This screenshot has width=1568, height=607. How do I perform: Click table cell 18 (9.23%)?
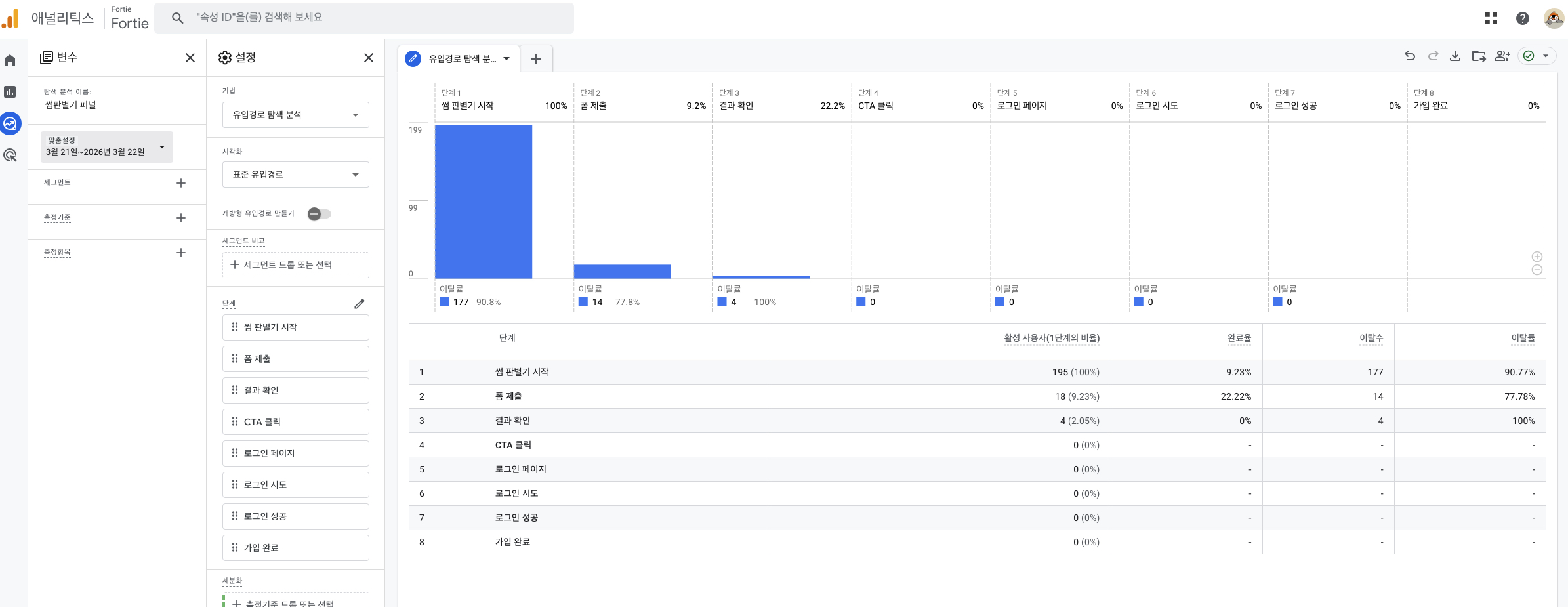(x=1077, y=396)
